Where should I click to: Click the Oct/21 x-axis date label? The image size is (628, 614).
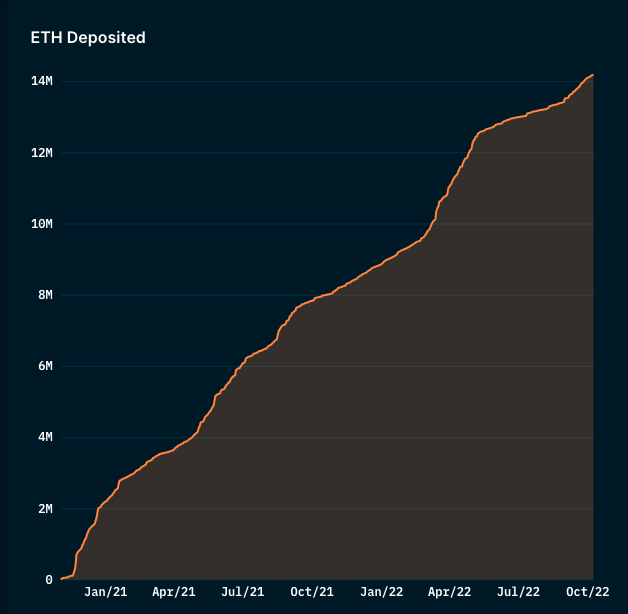311,592
